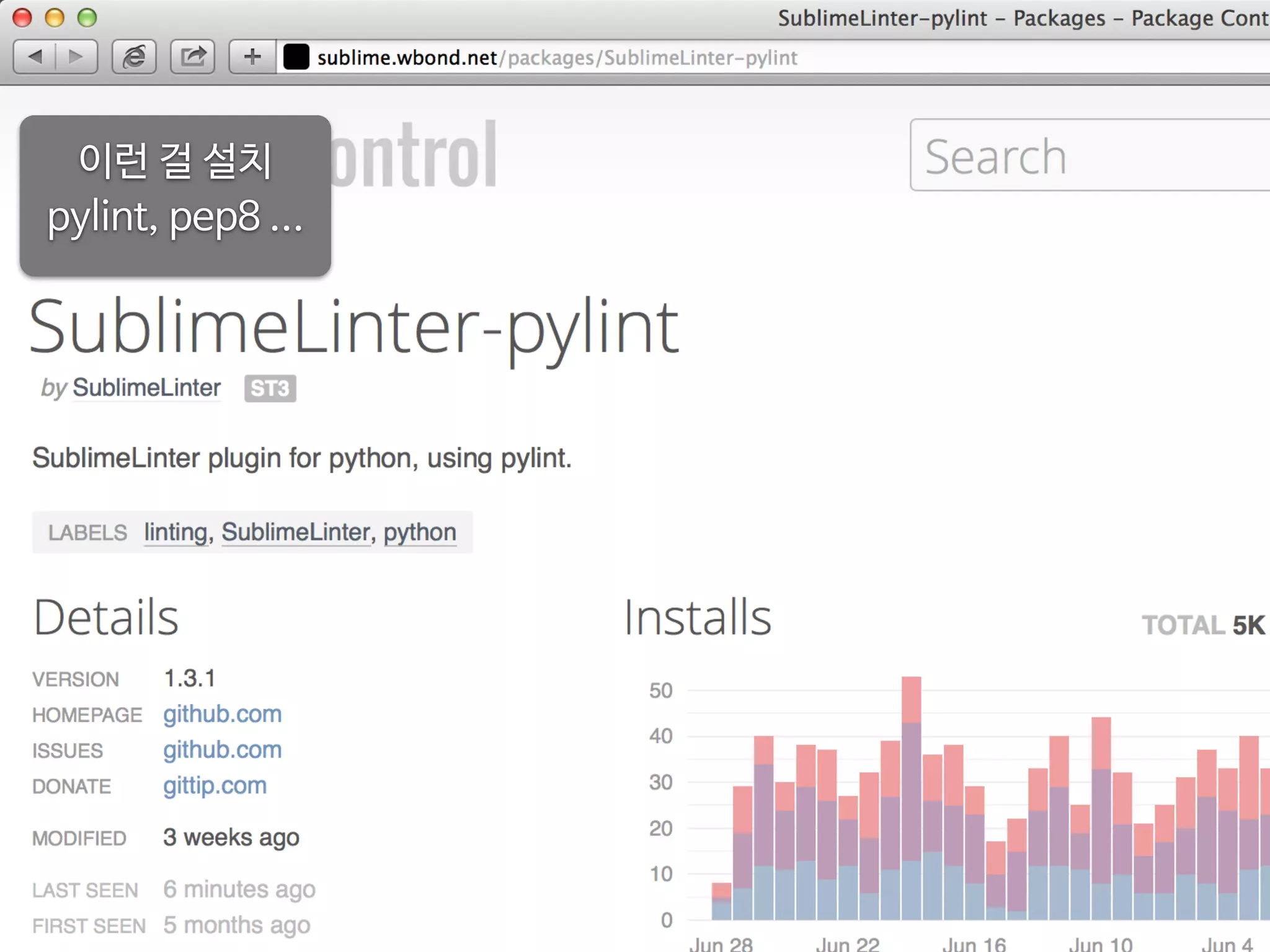Open the Share button in toolbar
This screenshot has width=1270, height=952.
[x=193, y=57]
